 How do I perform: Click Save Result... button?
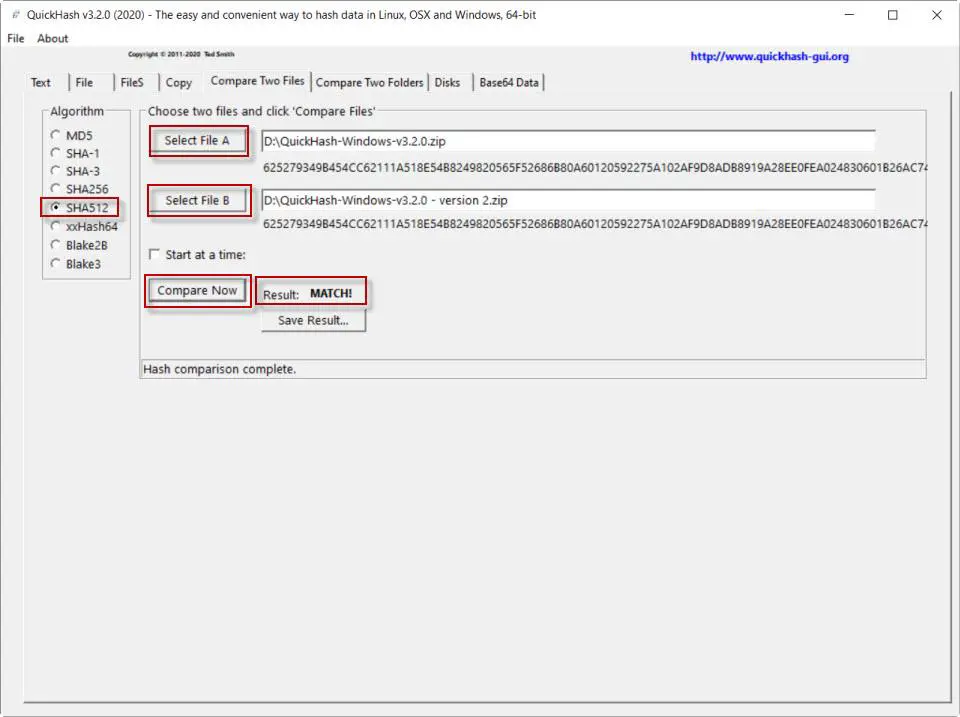coord(313,320)
